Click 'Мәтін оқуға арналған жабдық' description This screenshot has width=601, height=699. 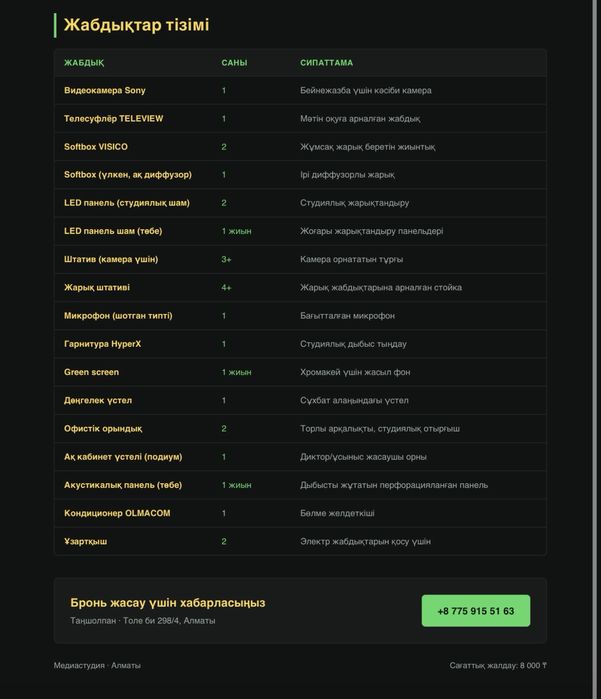[x=360, y=119]
